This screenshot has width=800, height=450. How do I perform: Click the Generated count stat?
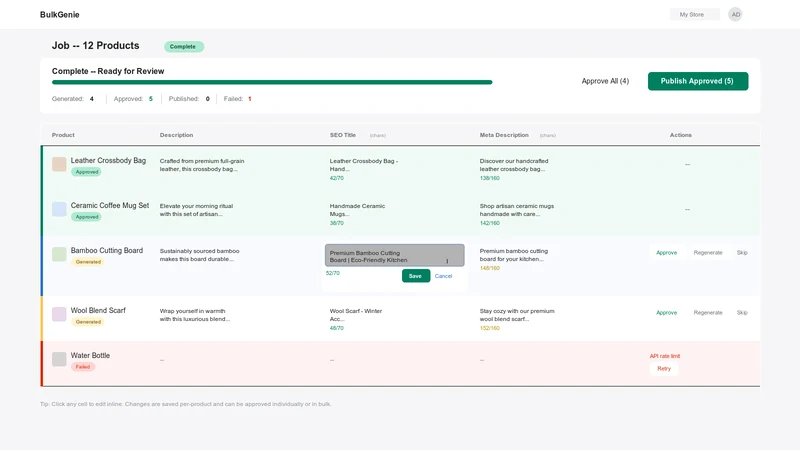point(73,99)
